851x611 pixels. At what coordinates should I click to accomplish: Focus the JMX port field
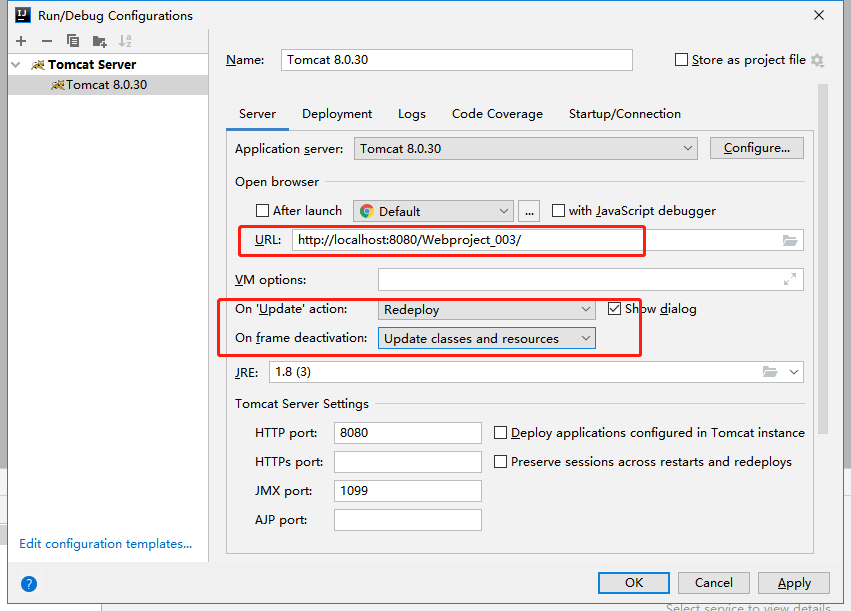[x=408, y=491]
